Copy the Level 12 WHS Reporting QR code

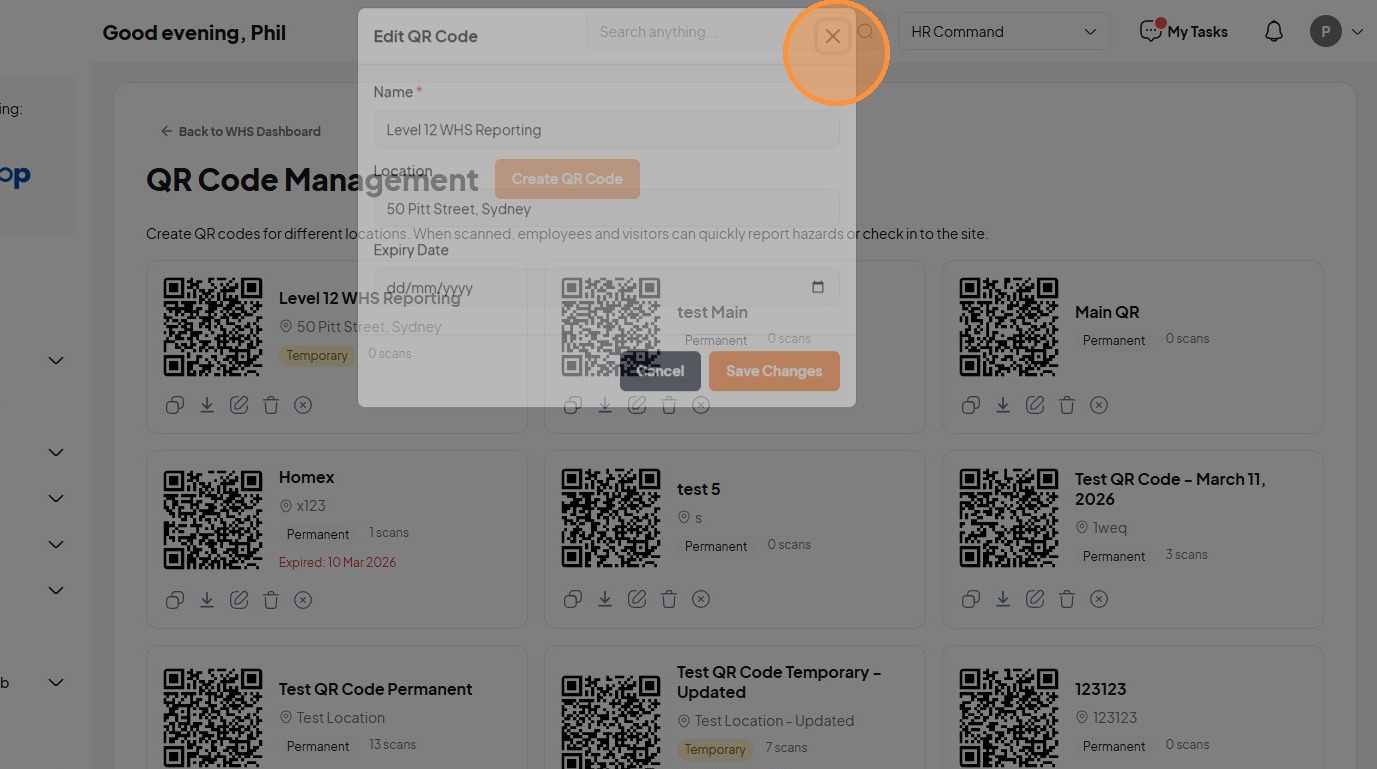click(175, 405)
